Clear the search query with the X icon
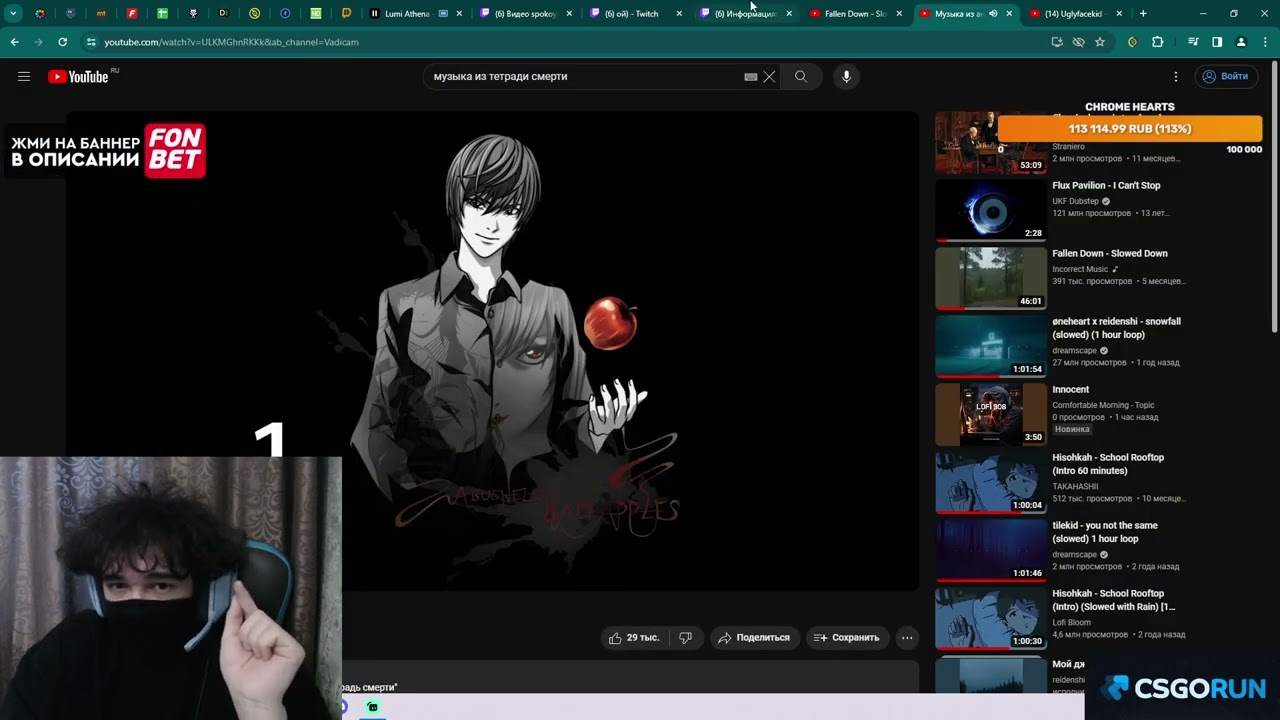 point(769,77)
